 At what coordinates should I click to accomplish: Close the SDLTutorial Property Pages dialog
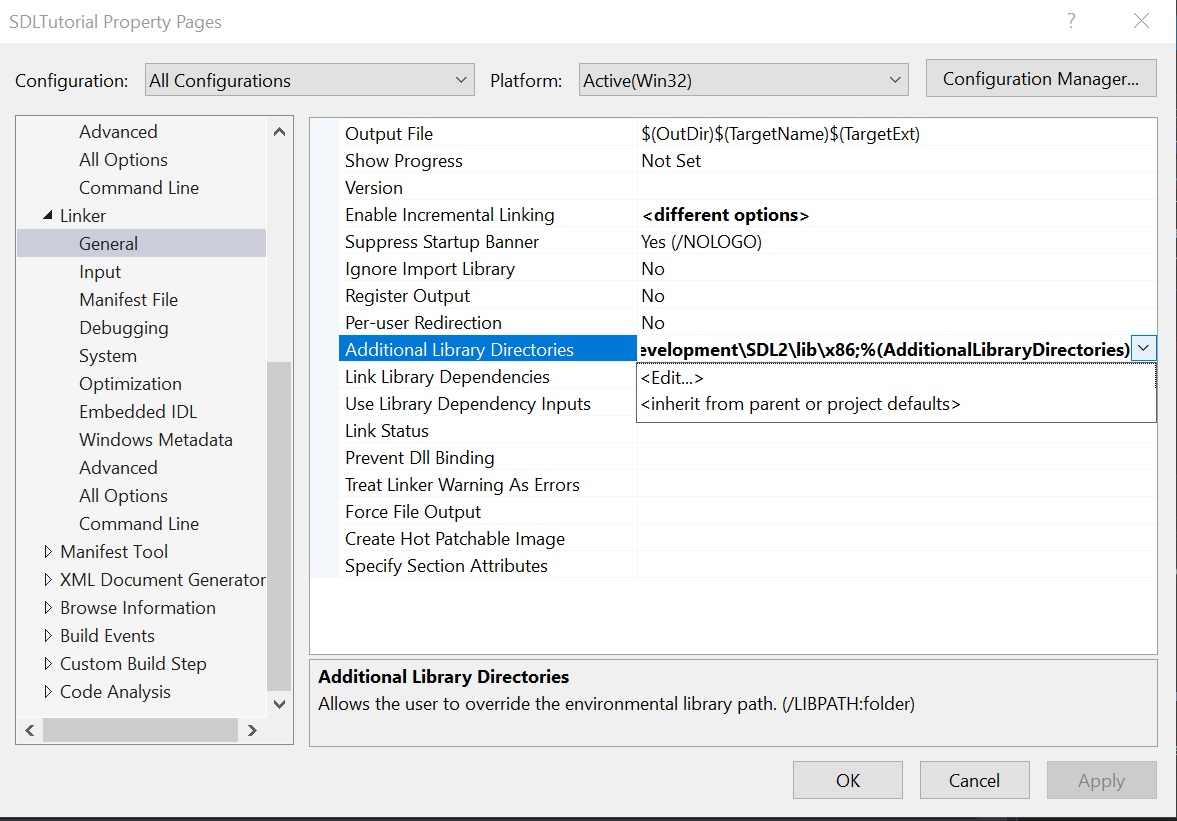tap(1141, 21)
